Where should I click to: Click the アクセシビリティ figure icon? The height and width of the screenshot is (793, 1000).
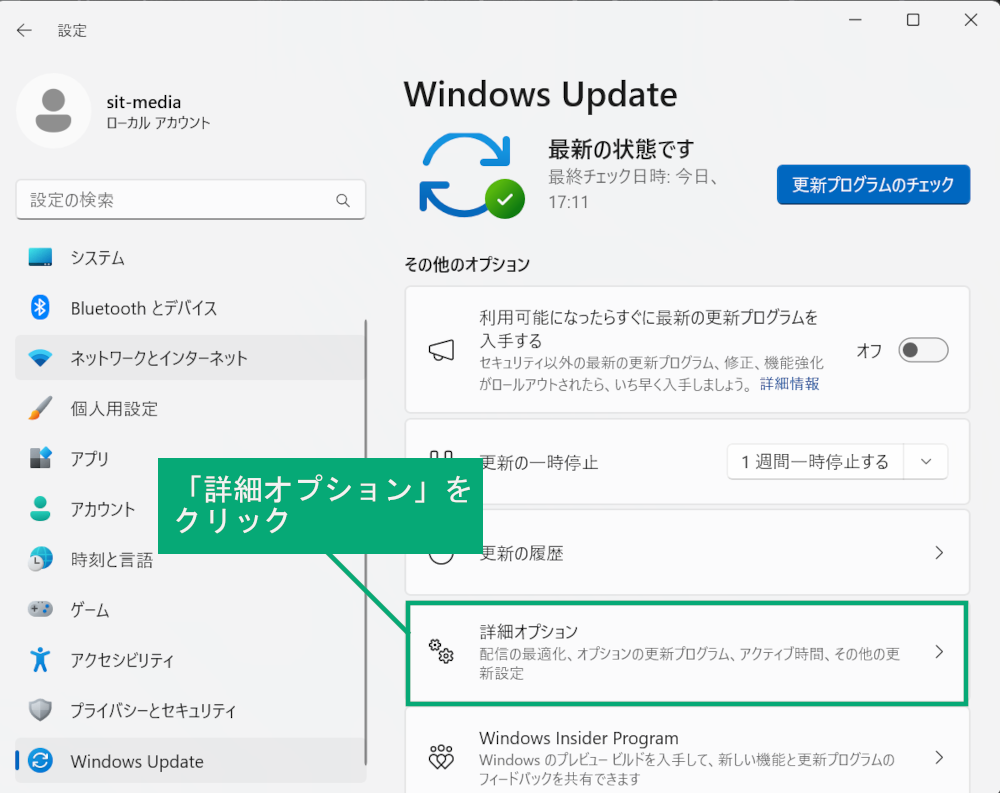point(40,659)
